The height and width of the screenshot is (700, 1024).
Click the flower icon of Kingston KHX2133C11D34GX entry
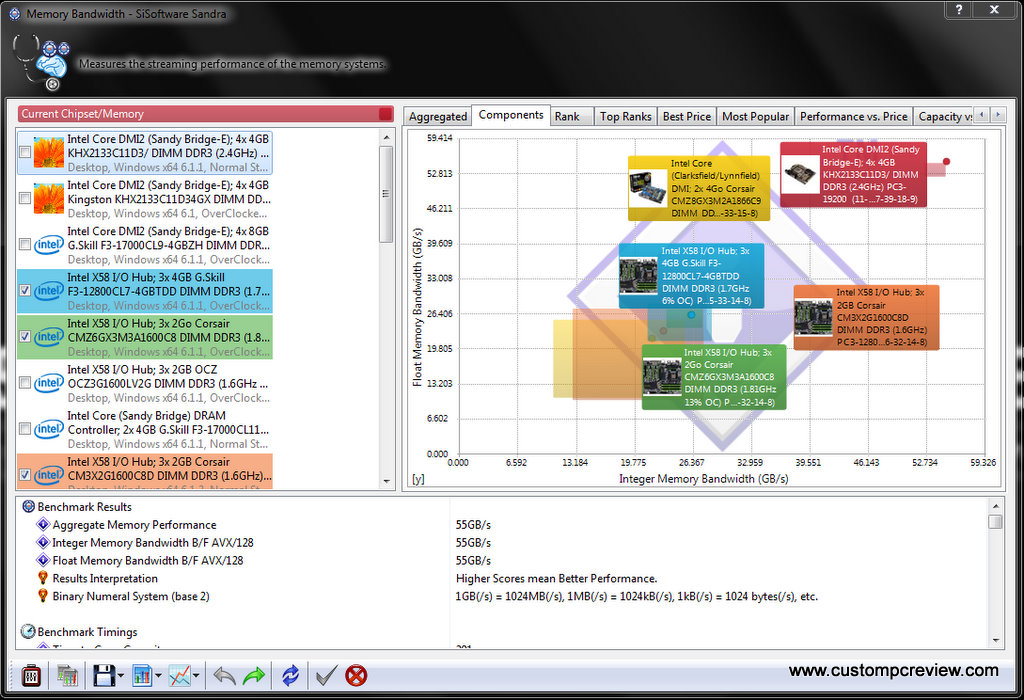tap(49, 199)
